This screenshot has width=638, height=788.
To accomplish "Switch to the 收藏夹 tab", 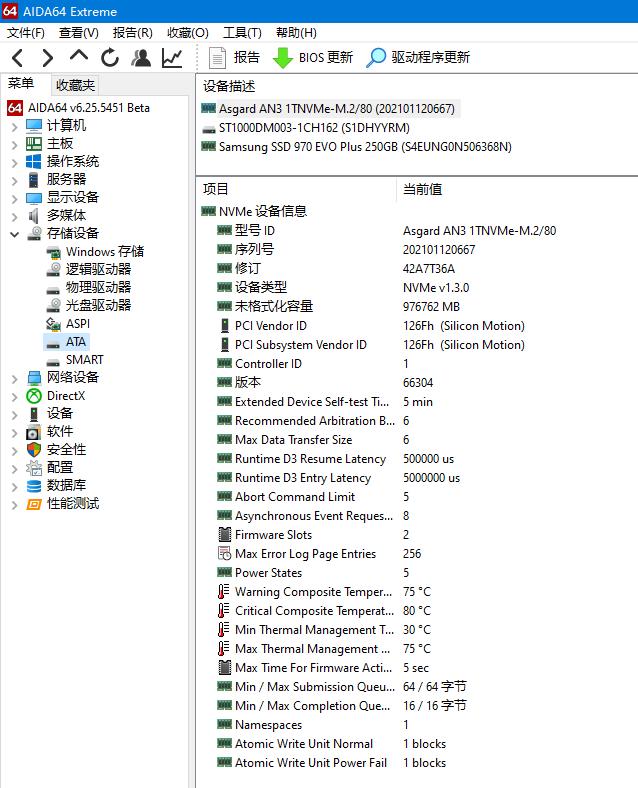I will [x=75, y=85].
